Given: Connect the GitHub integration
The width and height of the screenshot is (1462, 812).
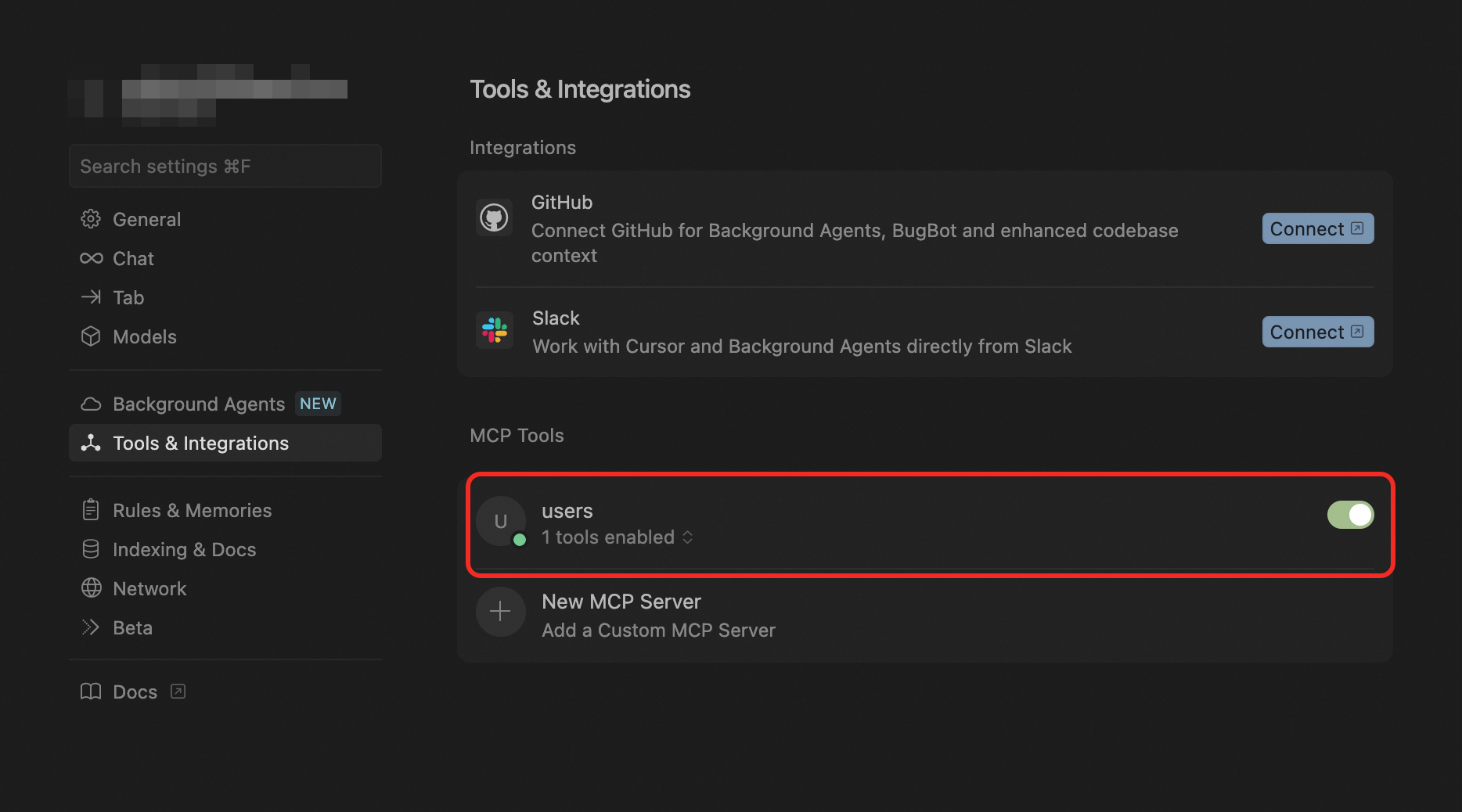Looking at the screenshot, I should (x=1317, y=228).
